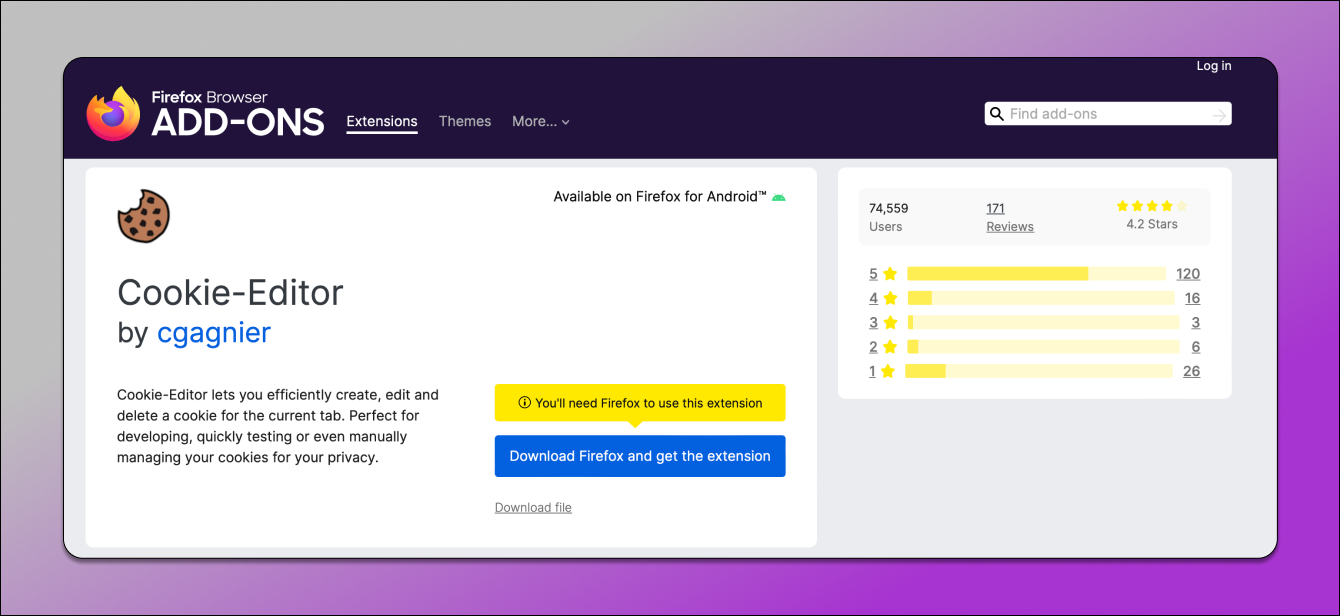This screenshot has height=616, width=1340.
Task: Click the Firefox Browser ADD-ONS title
Action: 238,114
